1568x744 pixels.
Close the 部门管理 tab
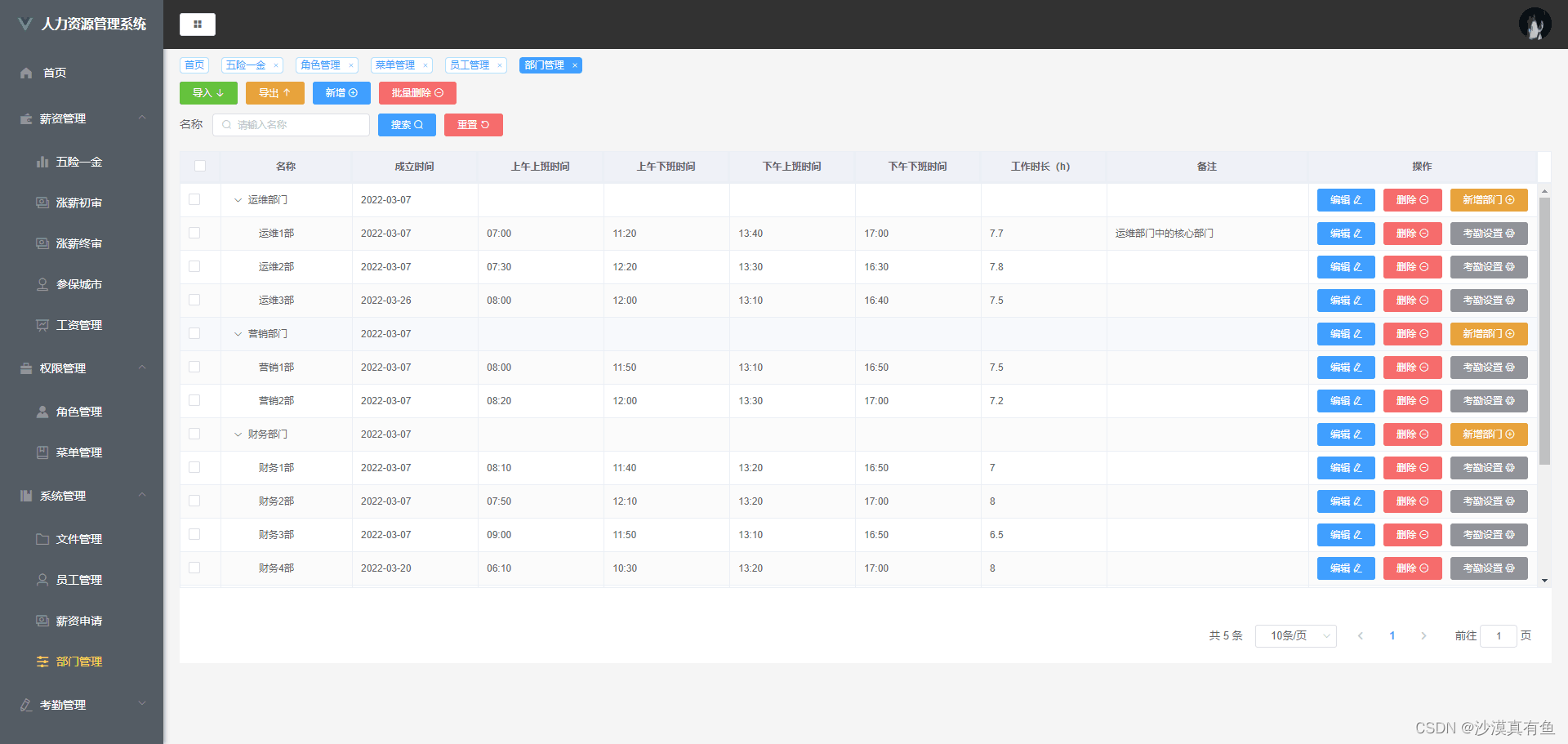point(575,65)
